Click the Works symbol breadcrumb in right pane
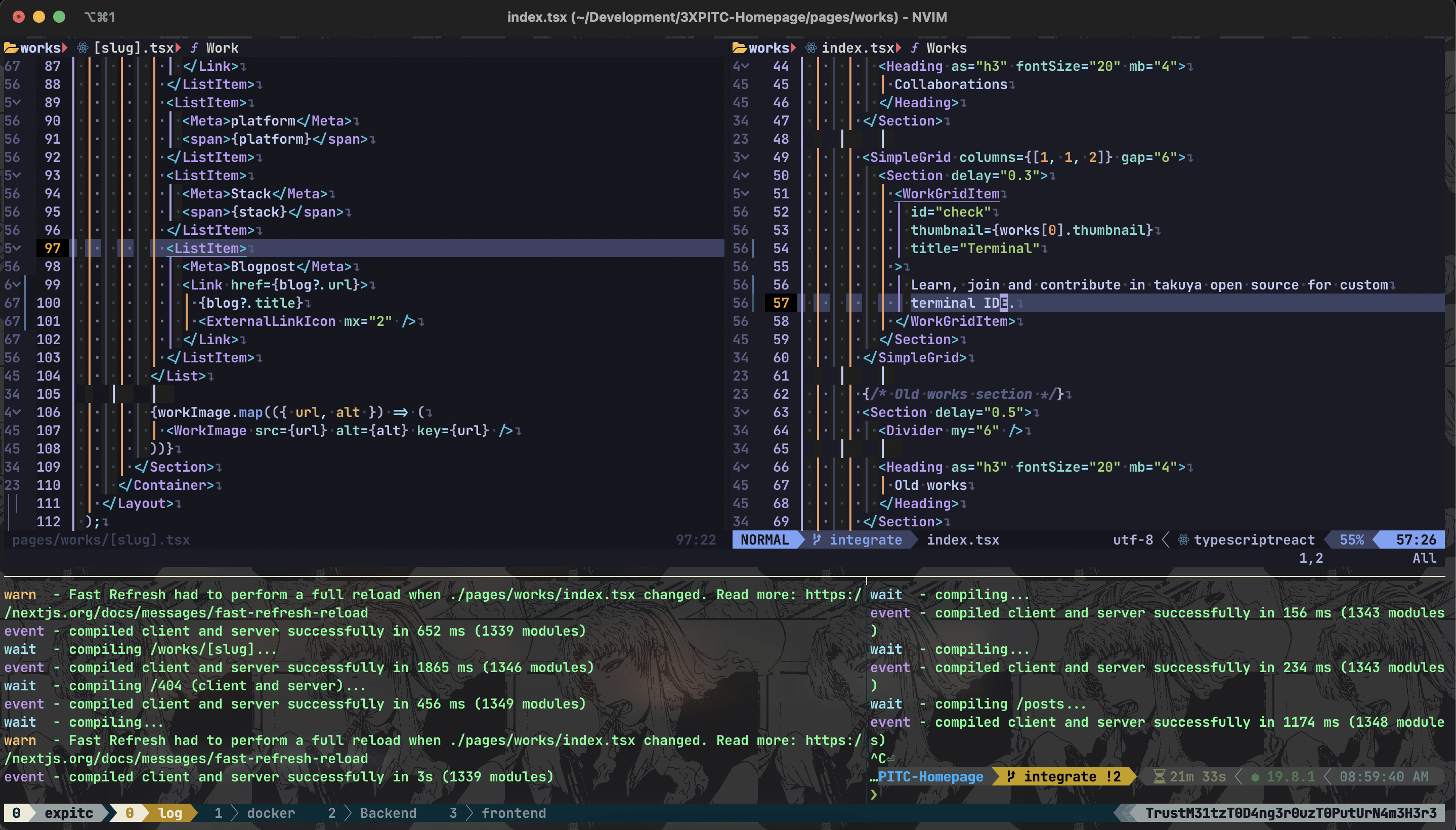The height and width of the screenshot is (830, 1456). [x=947, y=48]
